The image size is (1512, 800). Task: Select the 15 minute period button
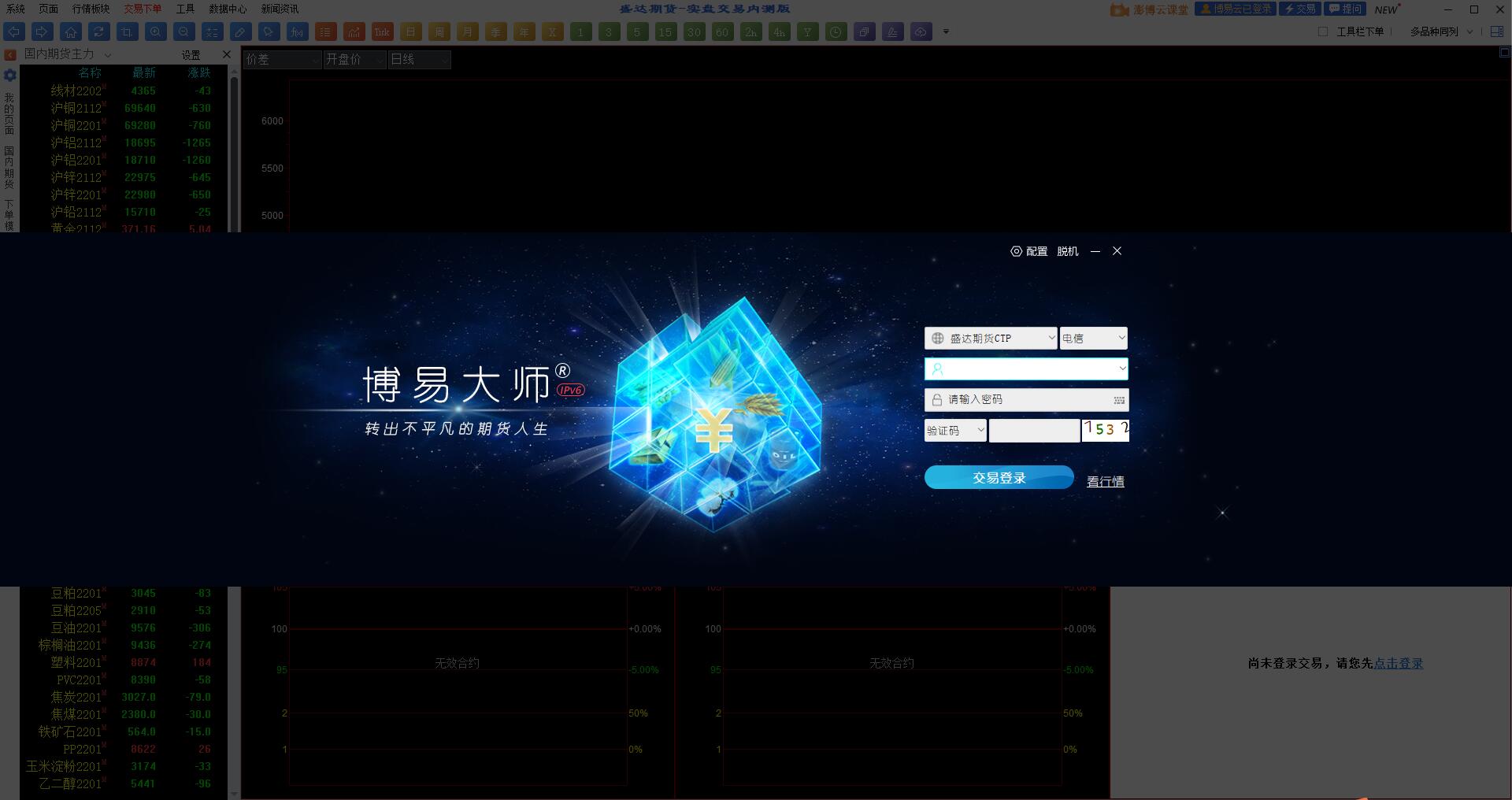point(666,31)
